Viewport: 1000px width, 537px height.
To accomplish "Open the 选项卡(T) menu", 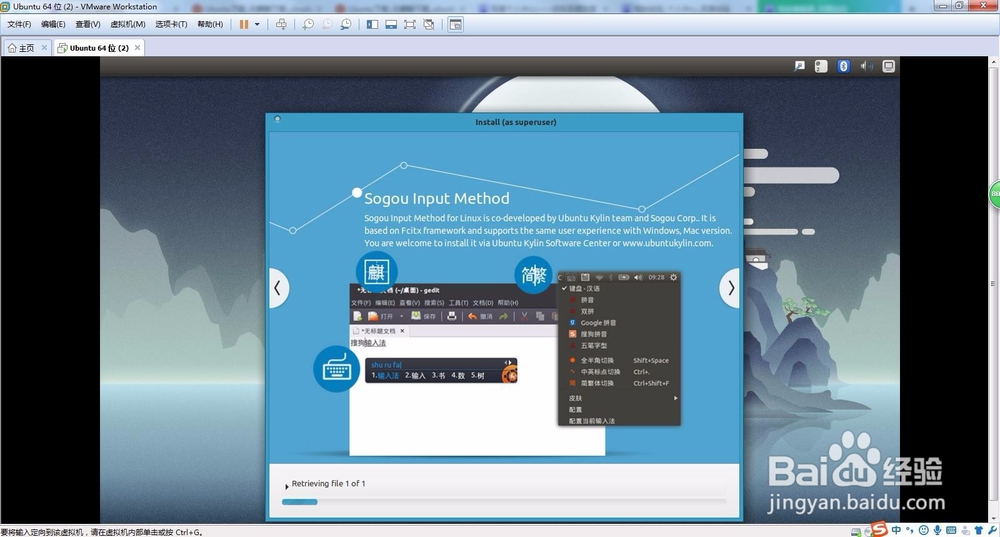I will pos(171,24).
